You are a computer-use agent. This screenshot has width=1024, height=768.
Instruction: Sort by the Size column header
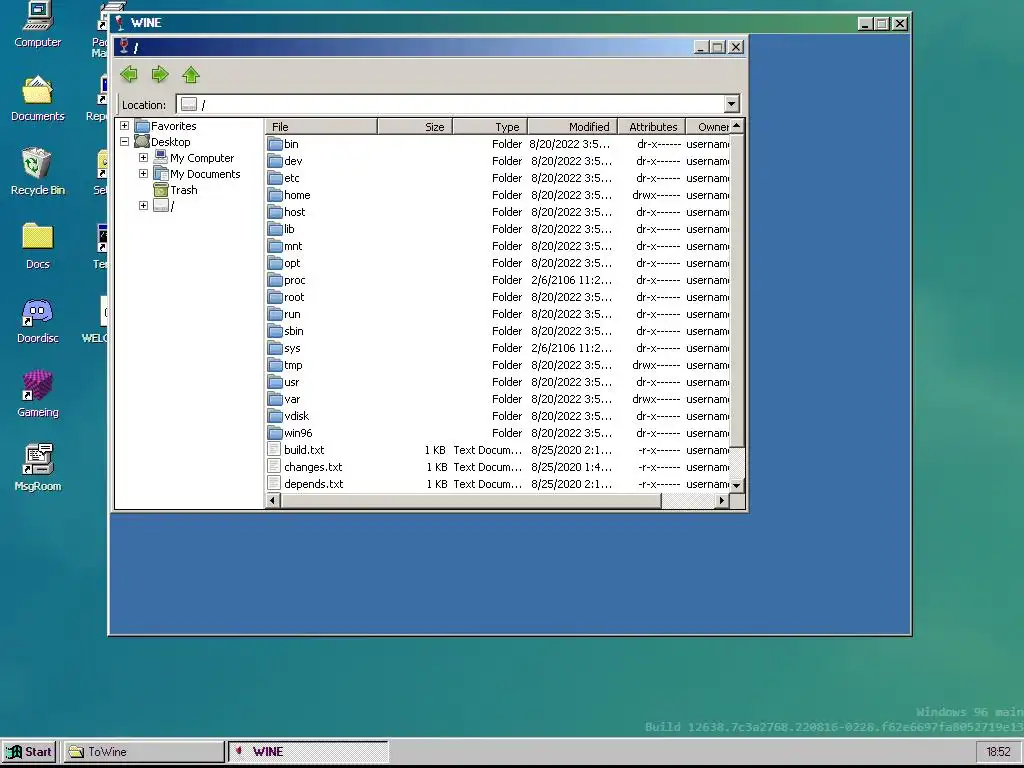pyautogui.click(x=415, y=127)
